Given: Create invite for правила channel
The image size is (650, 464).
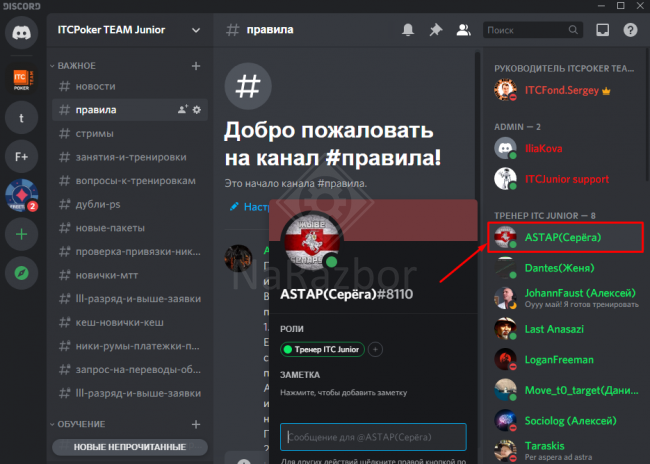Looking at the screenshot, I should coord(181,109).
